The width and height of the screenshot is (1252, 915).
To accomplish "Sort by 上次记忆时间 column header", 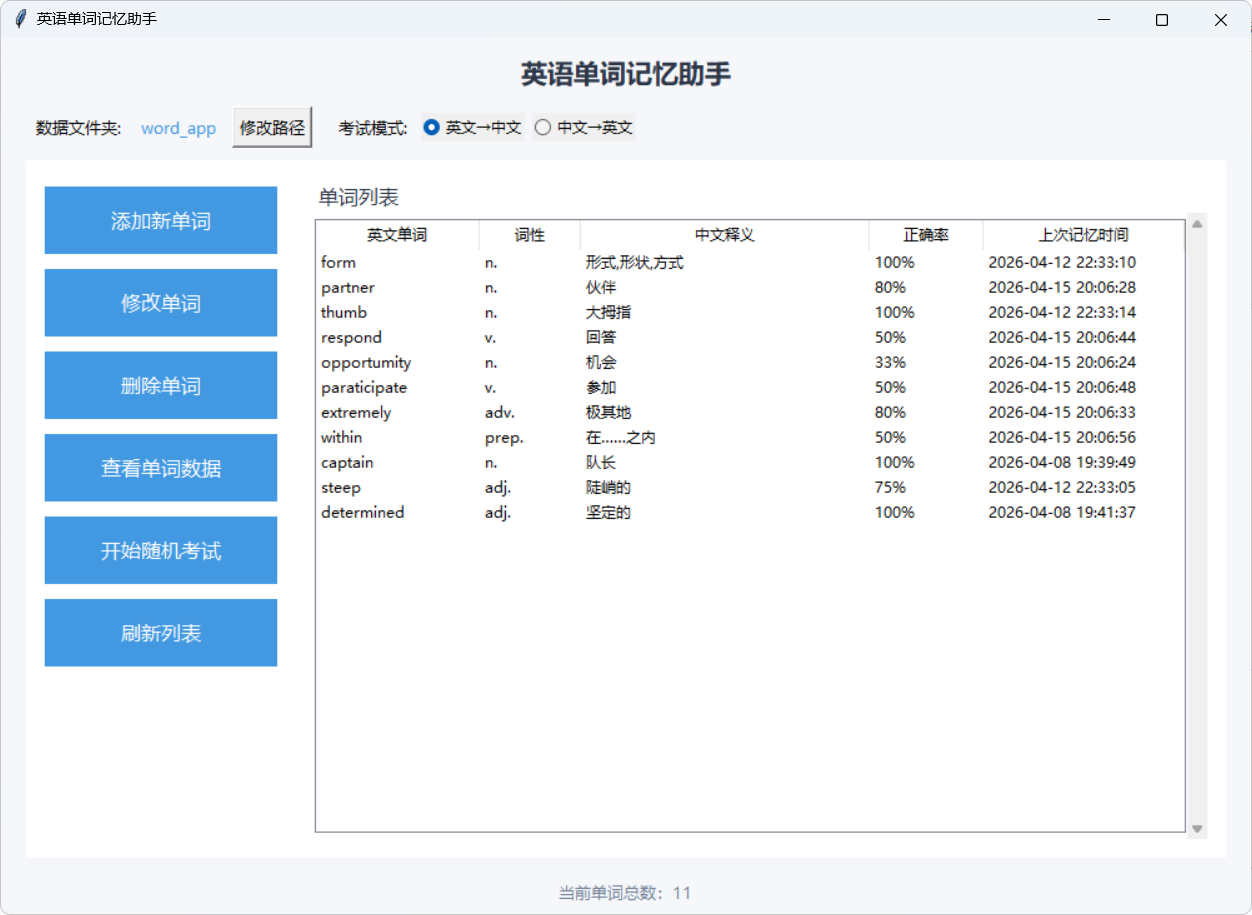I will [1084, 235].
